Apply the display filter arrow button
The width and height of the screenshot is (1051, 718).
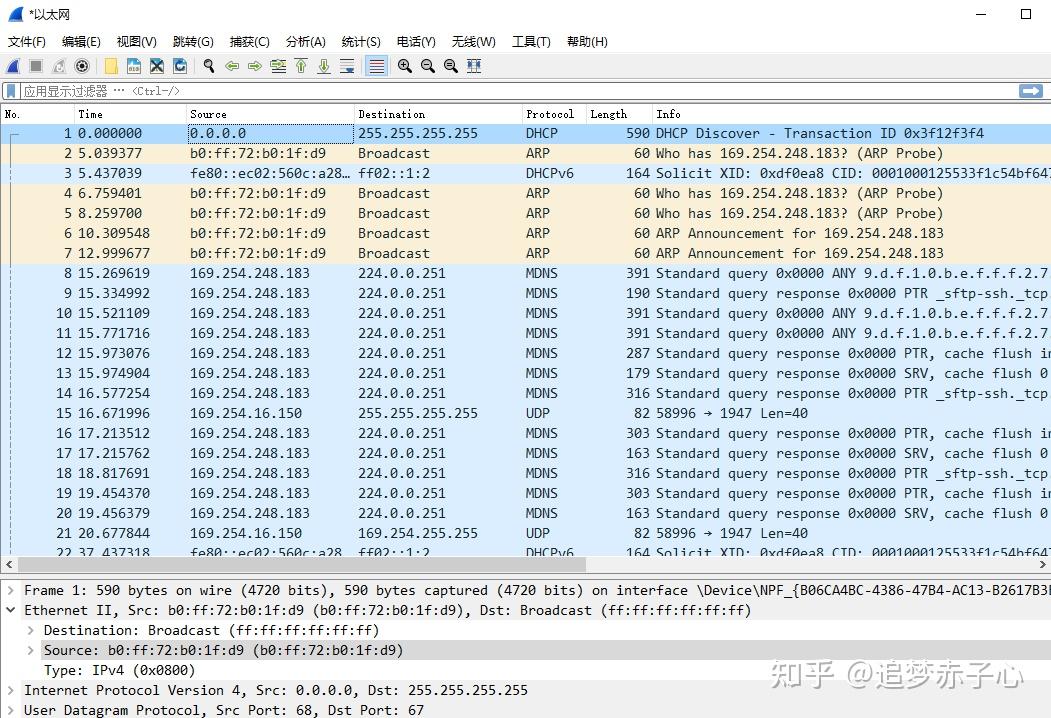[1030, 91]
